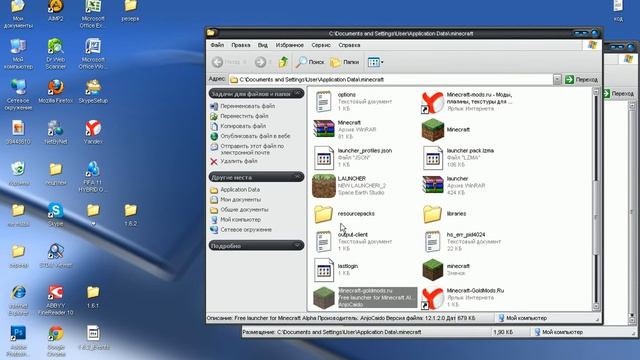640x360 pixels.
Task: Open Dr.Web Scanner desktop shortcut
Action: pos(56,54)
